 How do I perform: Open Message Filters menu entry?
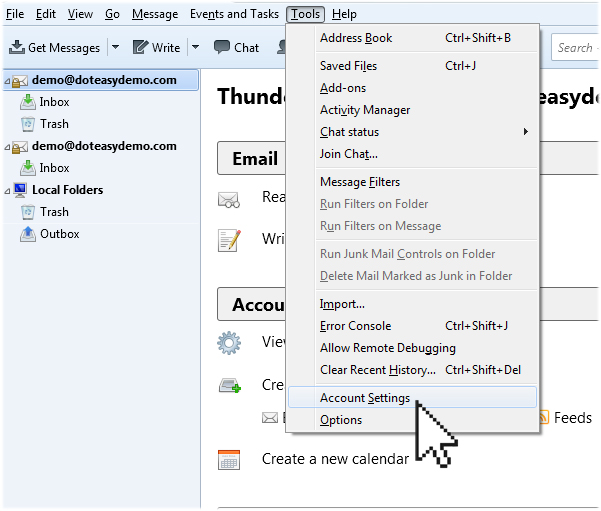point(412,182)
